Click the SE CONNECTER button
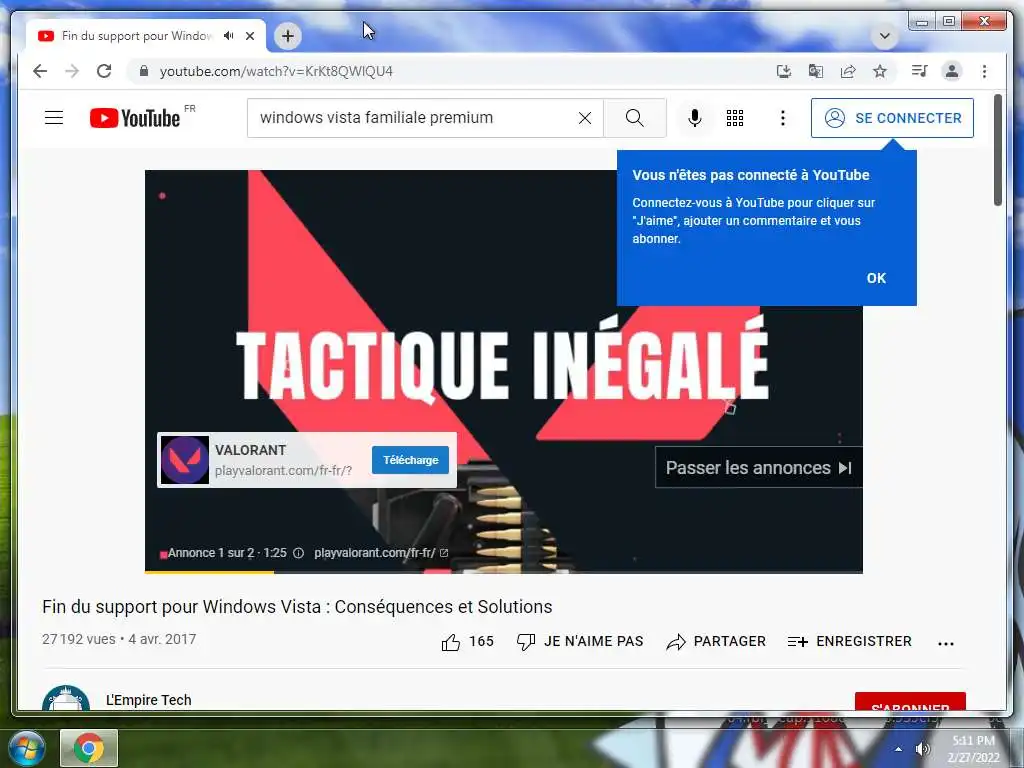This screenshot has height=768, width=1024. click(892, 118)
